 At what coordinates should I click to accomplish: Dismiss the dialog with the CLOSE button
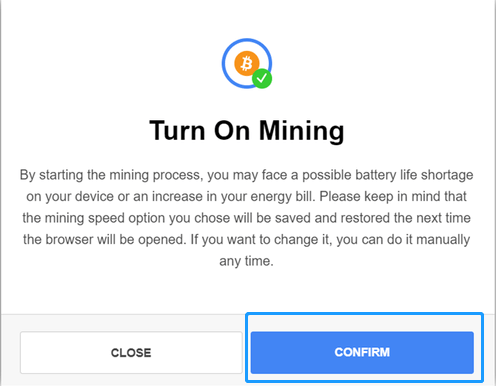point(131,352)
